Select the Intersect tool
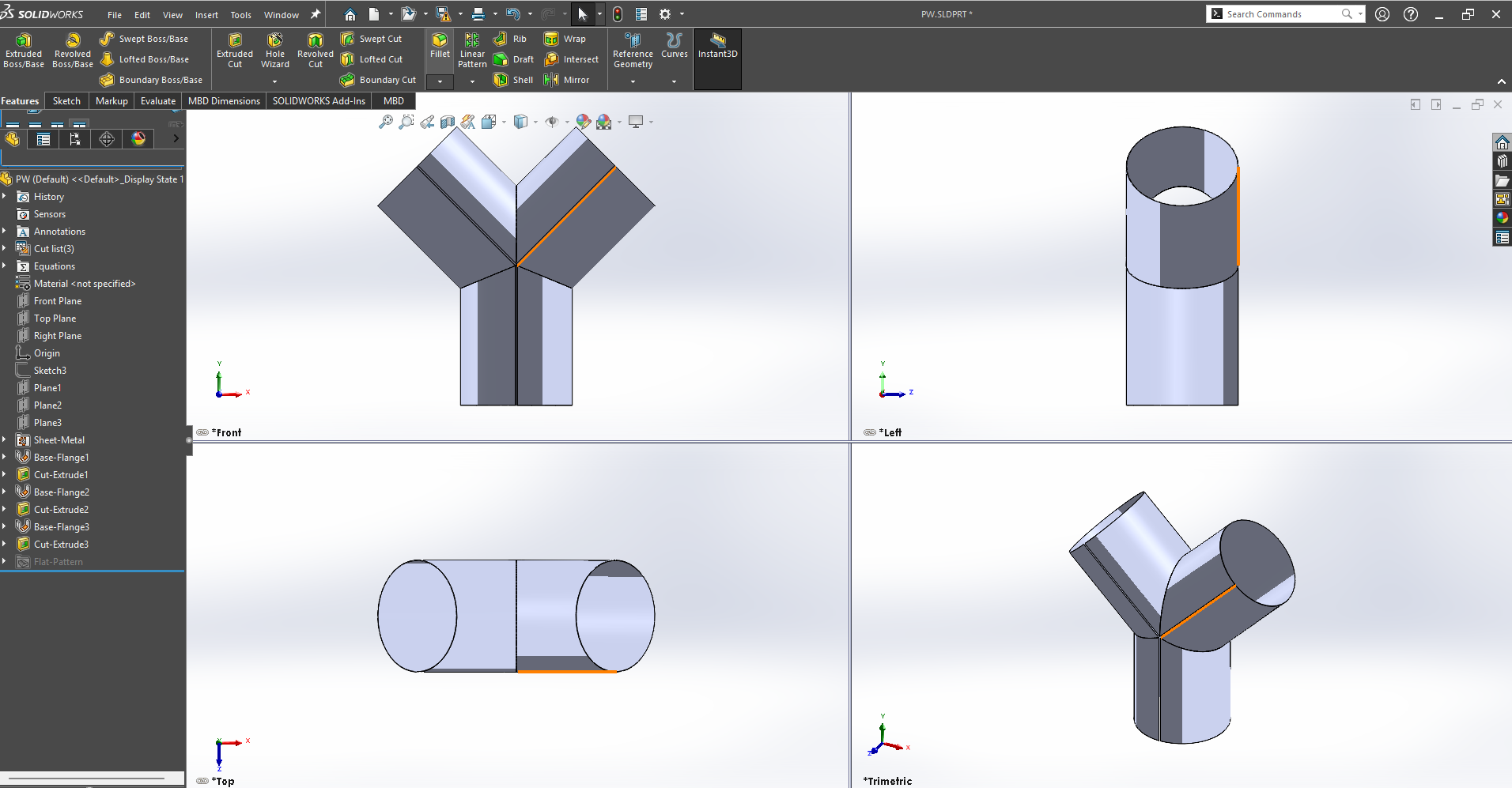 [x=571, y=59]
